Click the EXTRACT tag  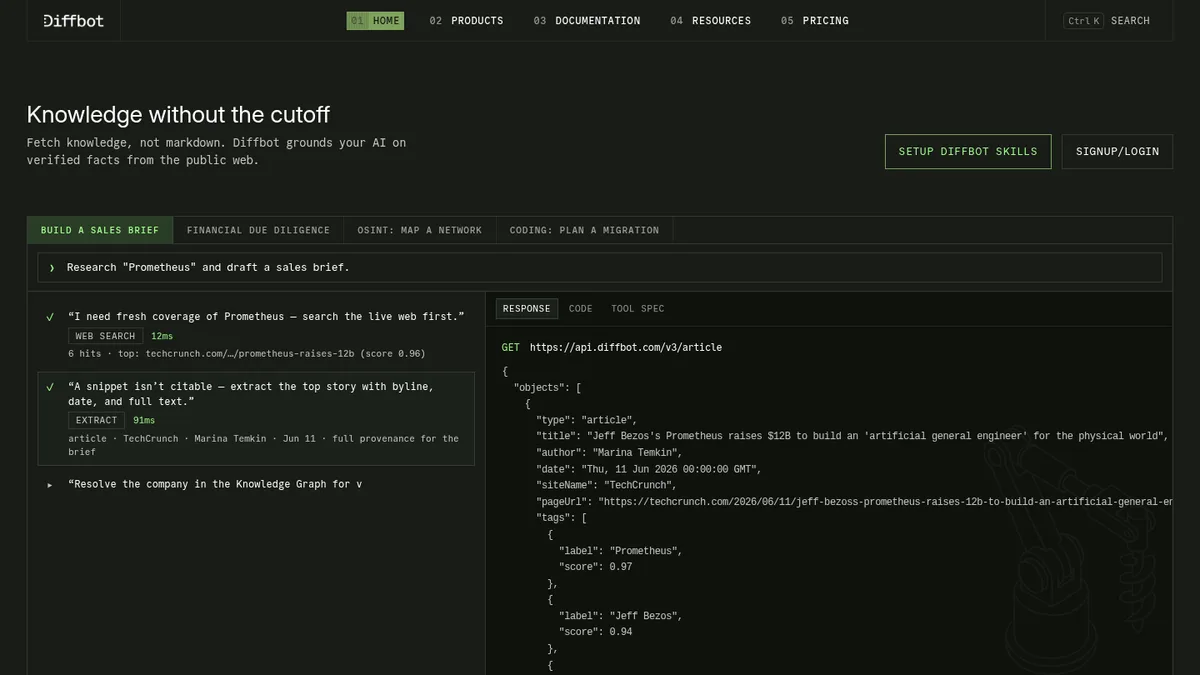point(96,420)
